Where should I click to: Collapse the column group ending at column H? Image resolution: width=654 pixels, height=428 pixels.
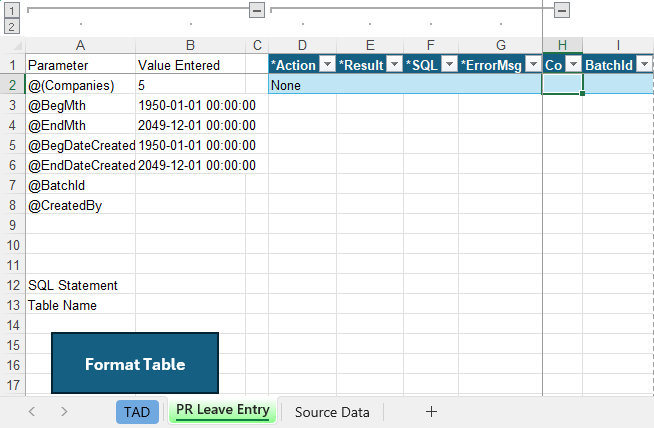[x=562, y=10]
